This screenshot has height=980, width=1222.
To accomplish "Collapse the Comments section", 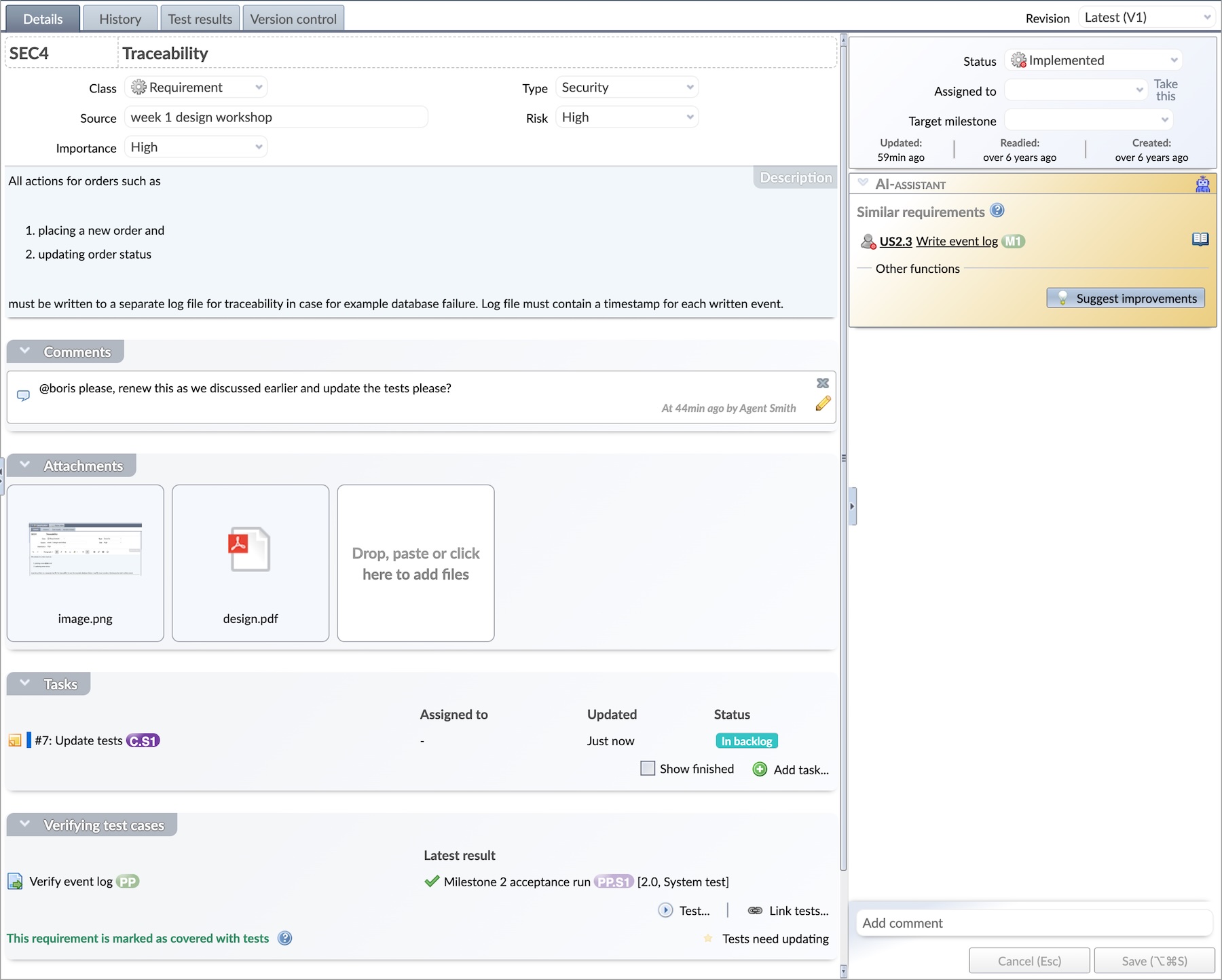I will (x=25, y=352).
